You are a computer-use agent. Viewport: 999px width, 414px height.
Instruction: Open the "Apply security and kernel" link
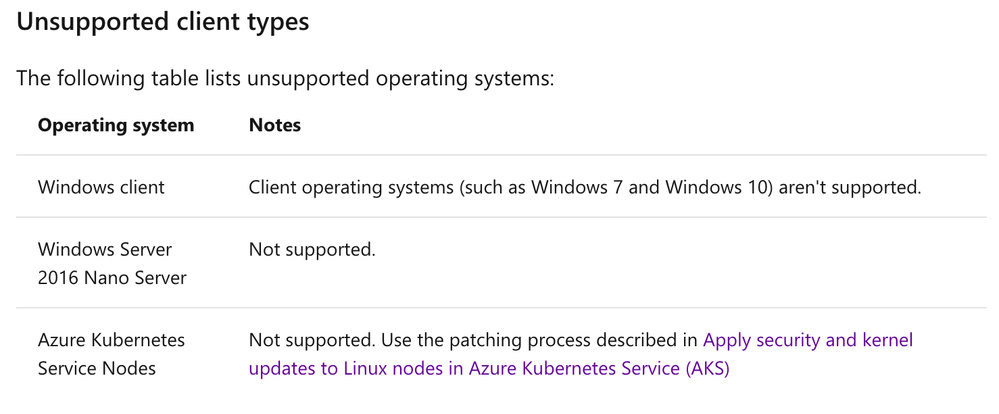tap(808, 340)
